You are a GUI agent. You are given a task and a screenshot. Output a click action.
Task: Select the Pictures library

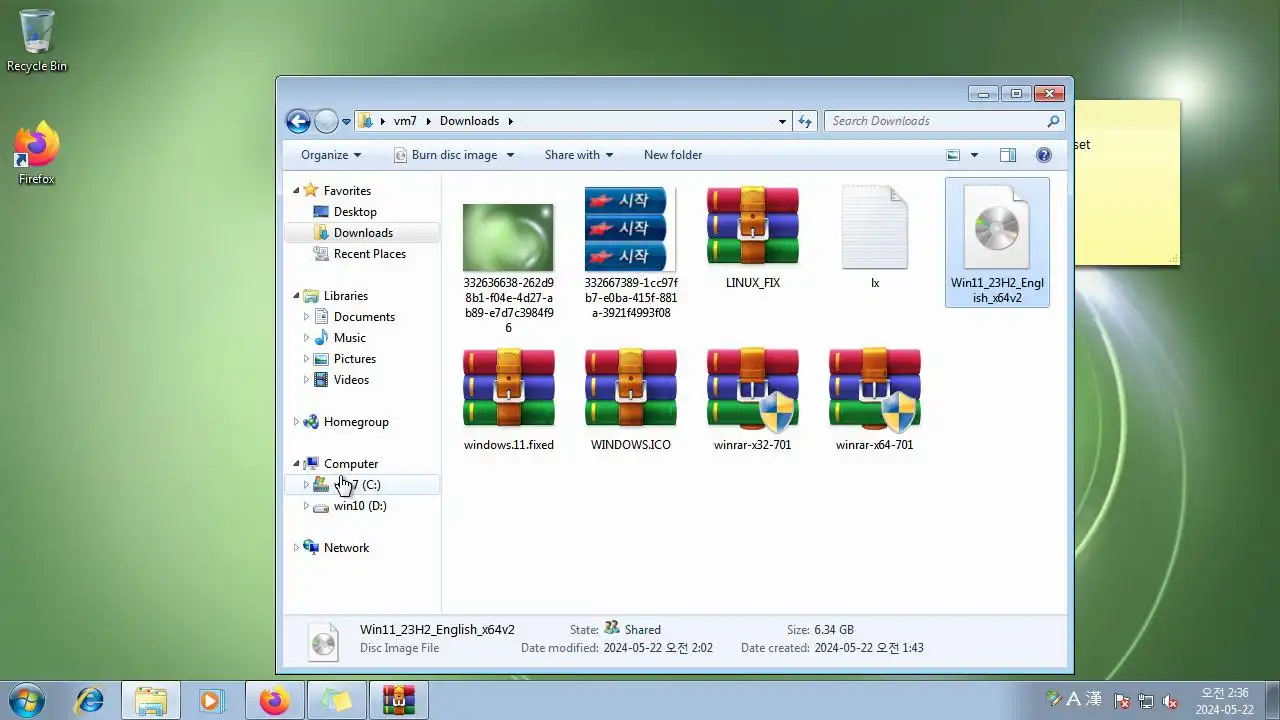click(x=354, y=359)
